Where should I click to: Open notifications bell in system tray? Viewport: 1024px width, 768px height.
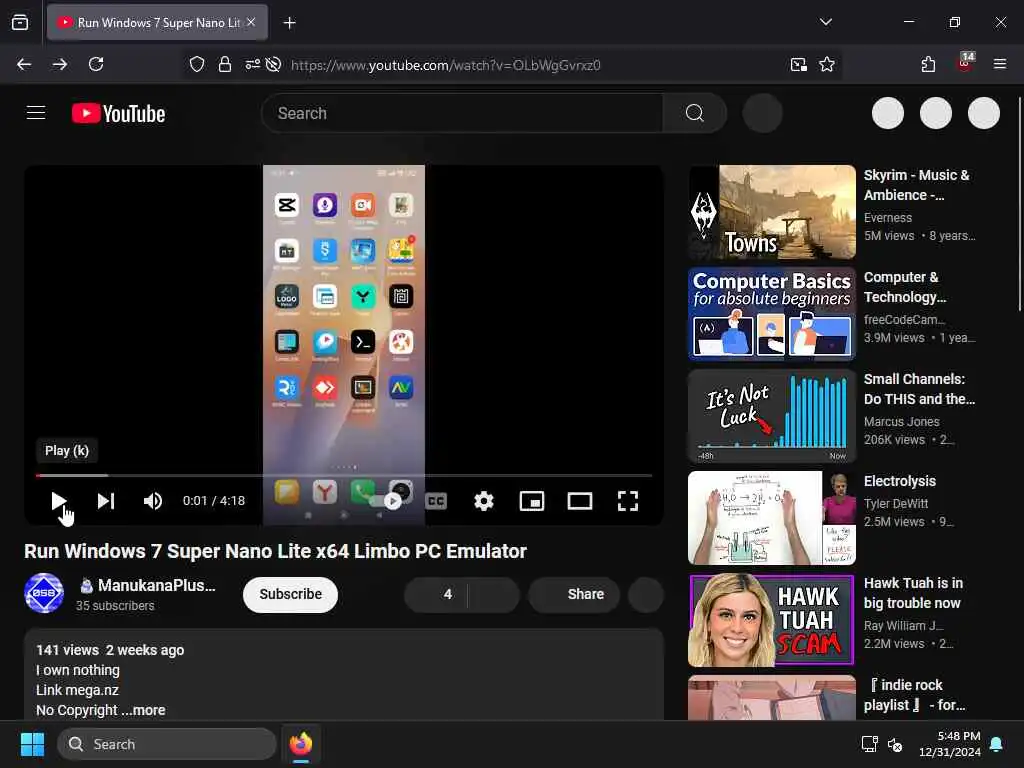coord(997,744)
